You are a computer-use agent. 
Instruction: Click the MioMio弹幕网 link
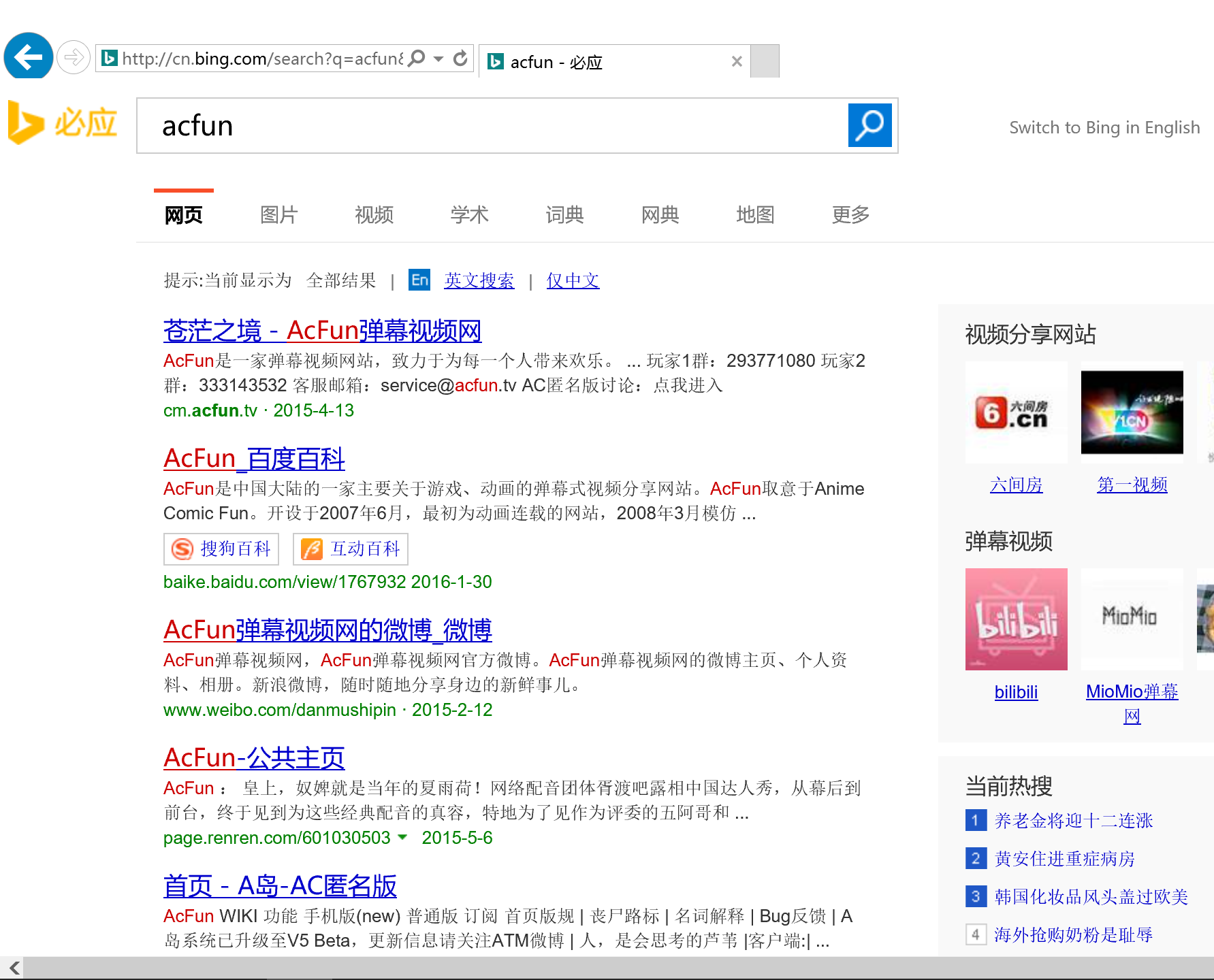click(1132, 704)
